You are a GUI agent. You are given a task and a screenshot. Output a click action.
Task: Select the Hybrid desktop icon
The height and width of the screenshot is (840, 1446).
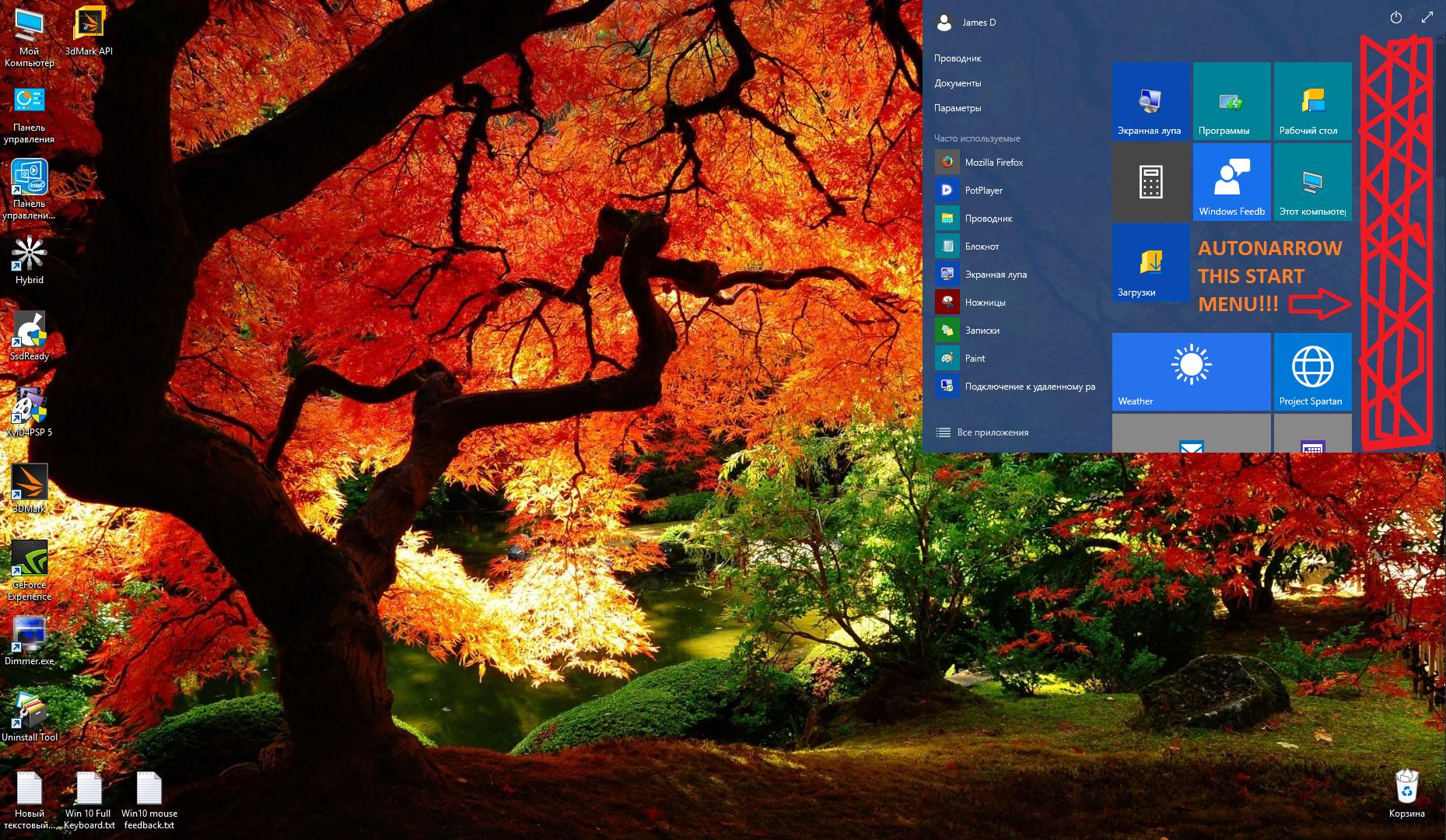(x=30, y=261)
